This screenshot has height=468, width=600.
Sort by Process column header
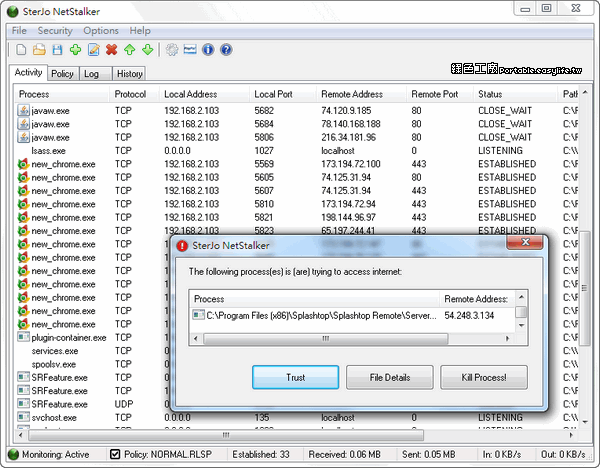click(63, 94)
